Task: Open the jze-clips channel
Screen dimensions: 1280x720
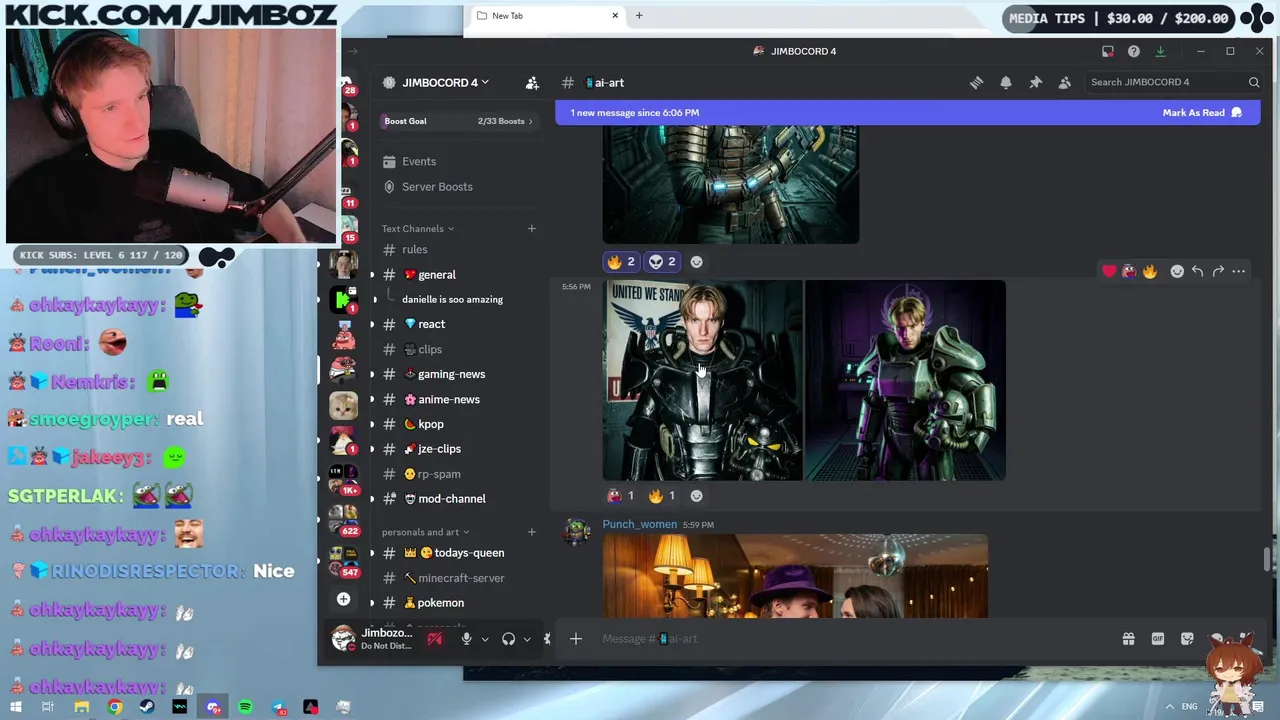Action: (439, 449)
